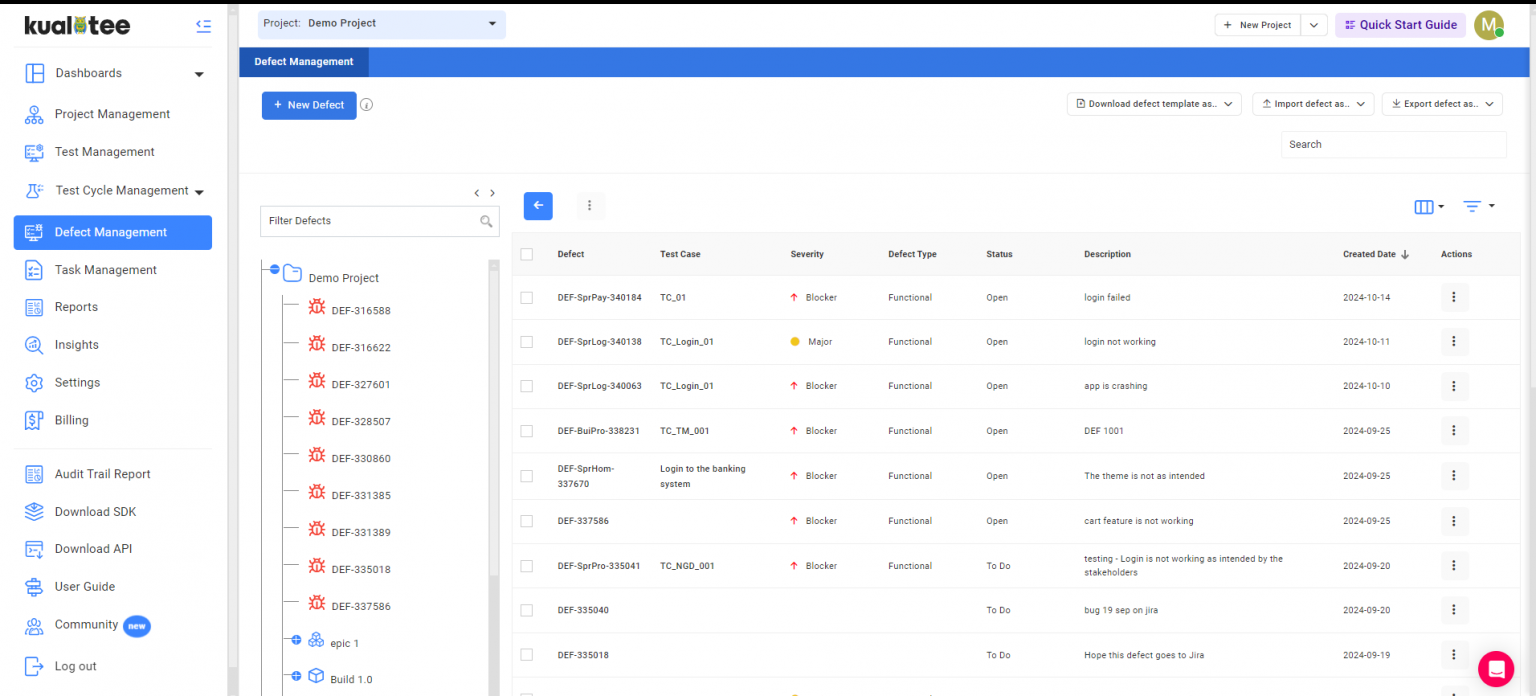Screen dimensions: 1536x696
Task: Collapse the sidebar with the menu toggle icon
Action: (204, 26)
